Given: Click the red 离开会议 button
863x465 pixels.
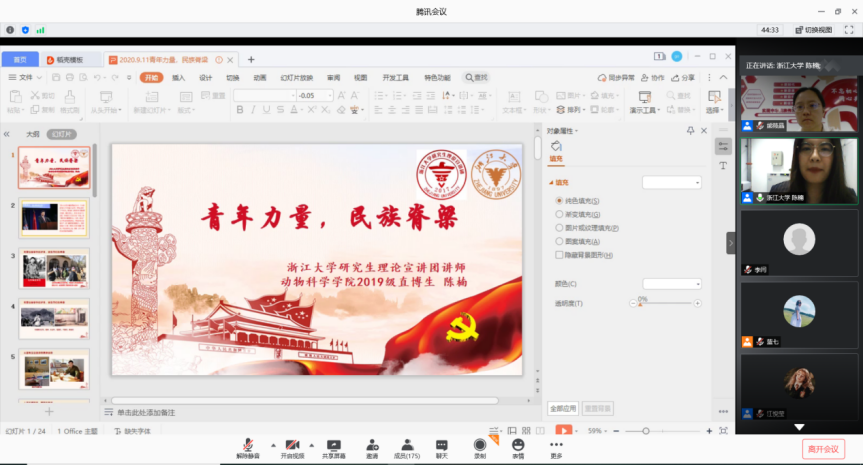Looking at the screenshot, I should tap(823, 449).
